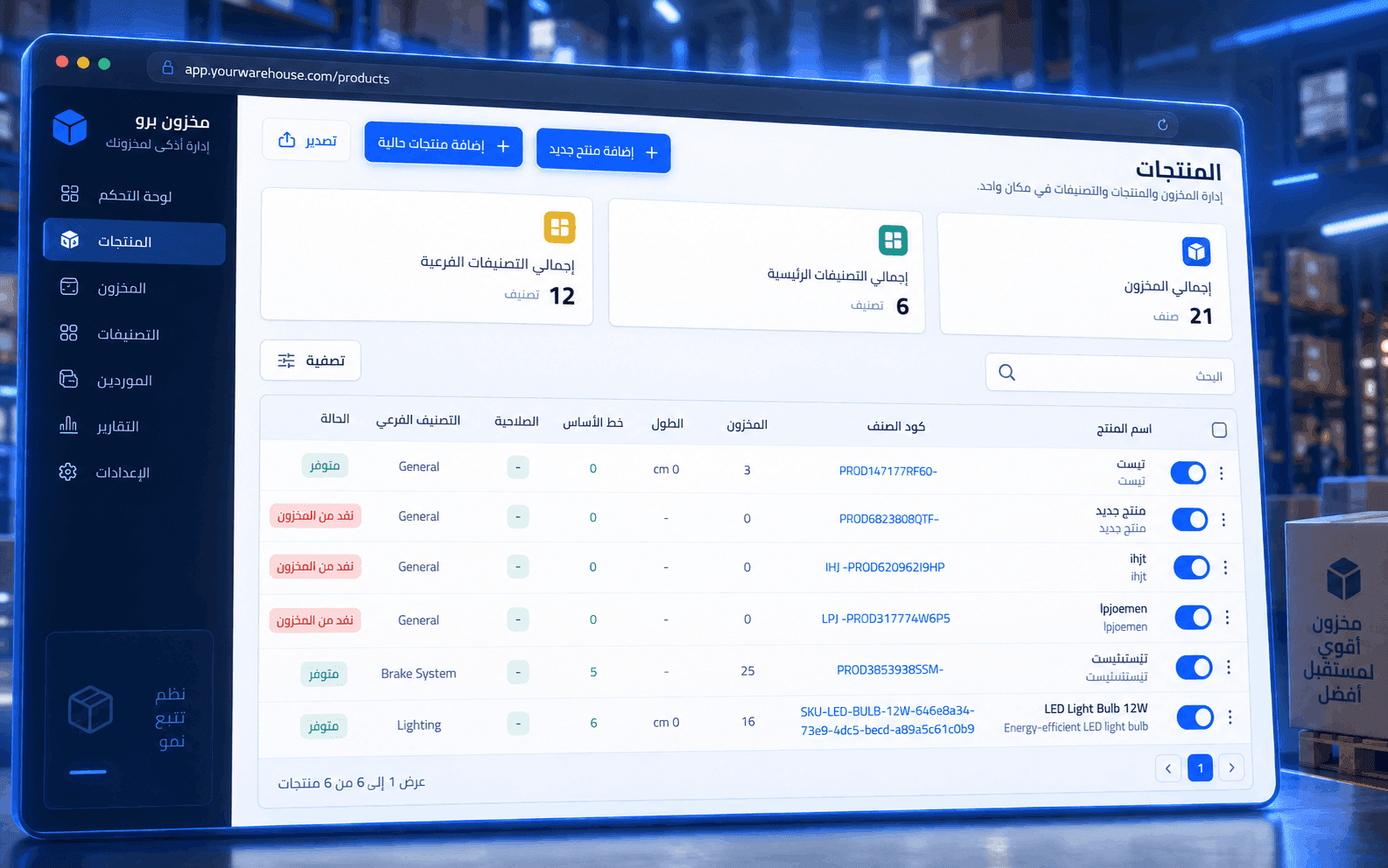Click the reports chart icon beside التقارير
Screen dimensions: 1388x868
pos(68,425)
